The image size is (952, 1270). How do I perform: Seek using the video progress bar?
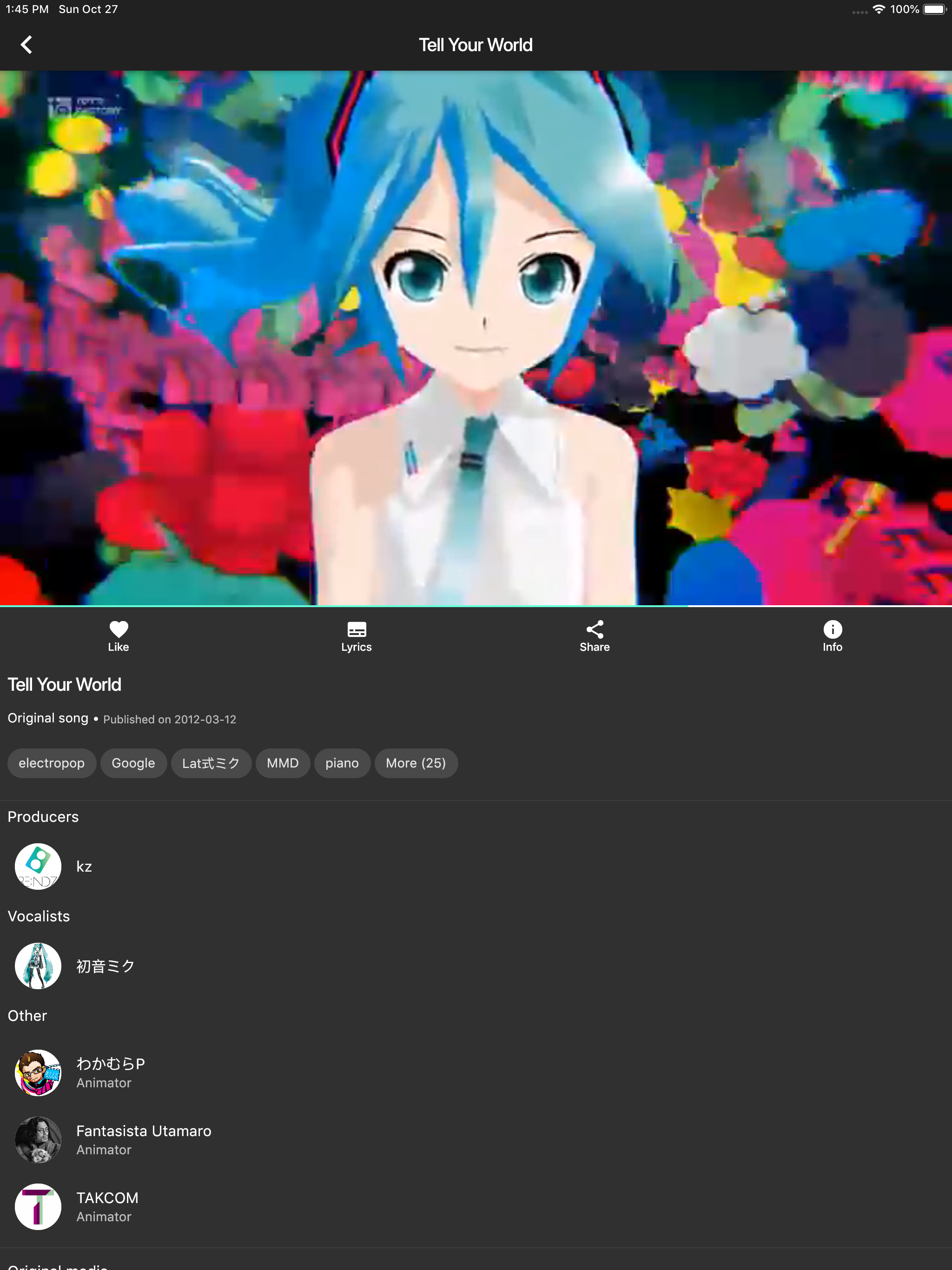pyautogui.click(x=476, y=606)
